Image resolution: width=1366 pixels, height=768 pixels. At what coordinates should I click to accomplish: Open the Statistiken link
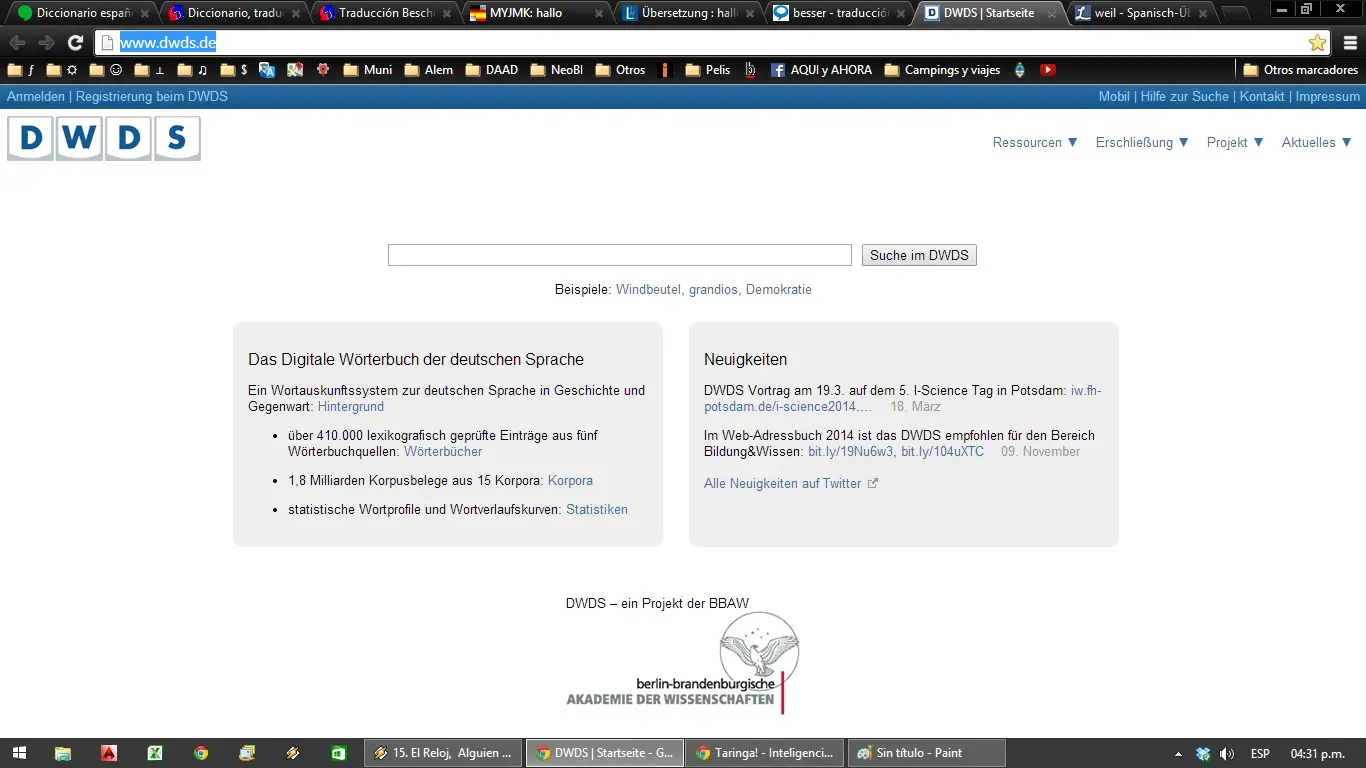coord(597,510)
